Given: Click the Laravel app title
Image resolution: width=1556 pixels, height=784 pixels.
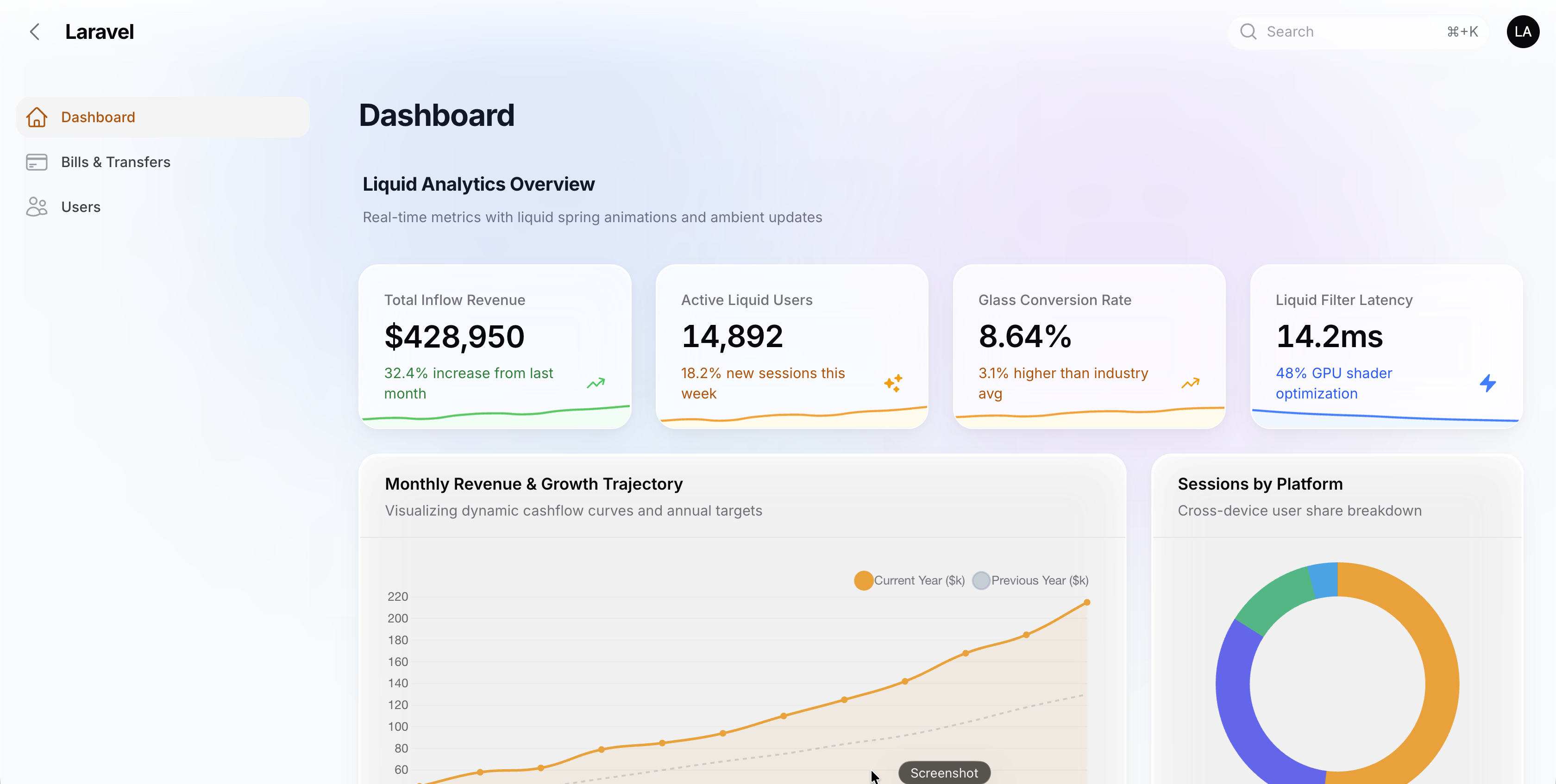Looking at the screenshot, I should click(x=100, y=32).
